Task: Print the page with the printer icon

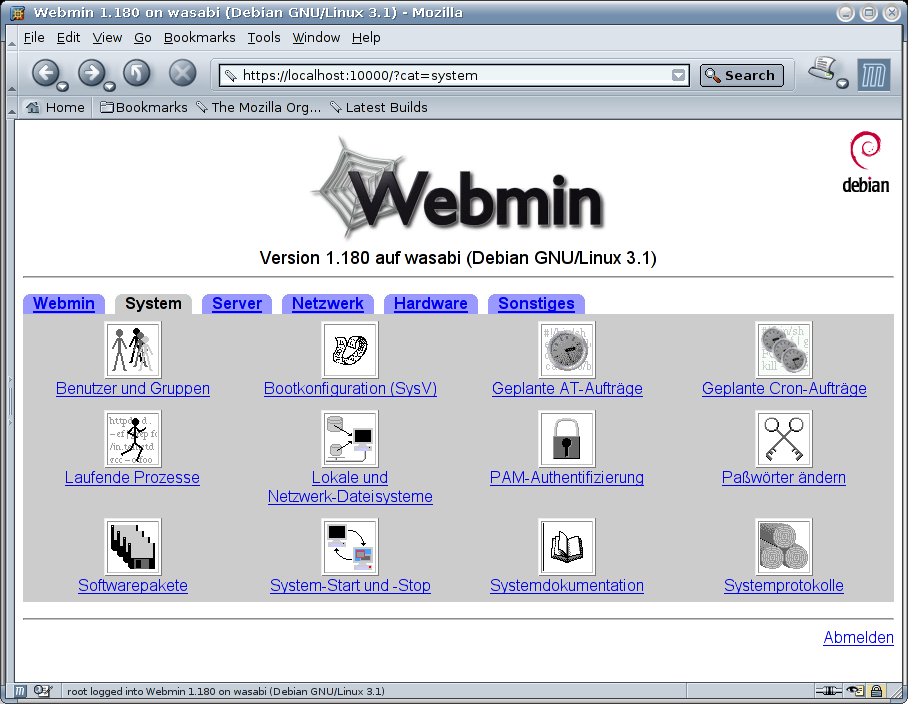Action: (822, 69)
